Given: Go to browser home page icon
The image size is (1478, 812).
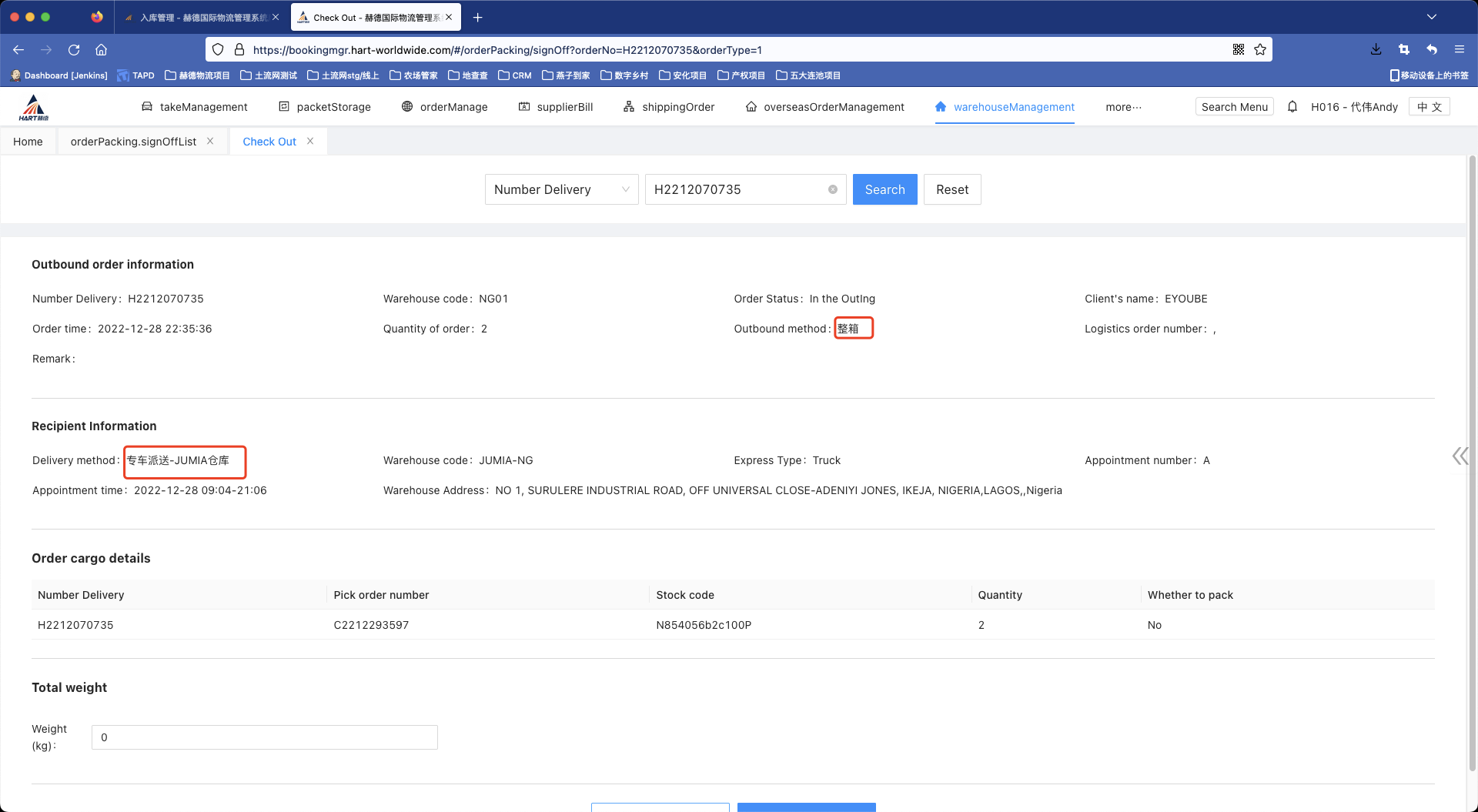Looking at the screenshot, I should click(101, 50).
